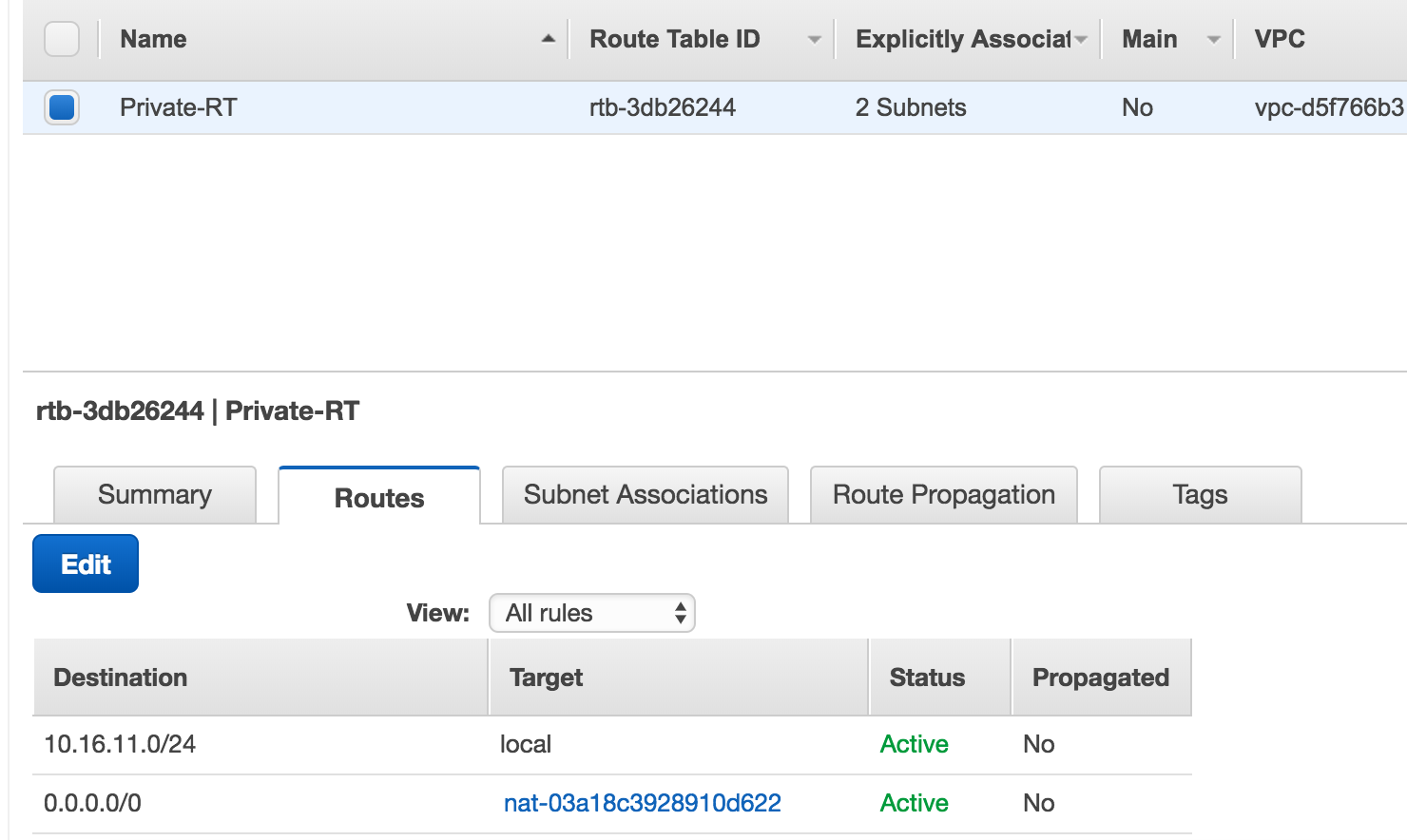Open NAT gateway nat-03a18c3928910d622 link
This screenshot has width=1407, height=840.
(642, 803)
